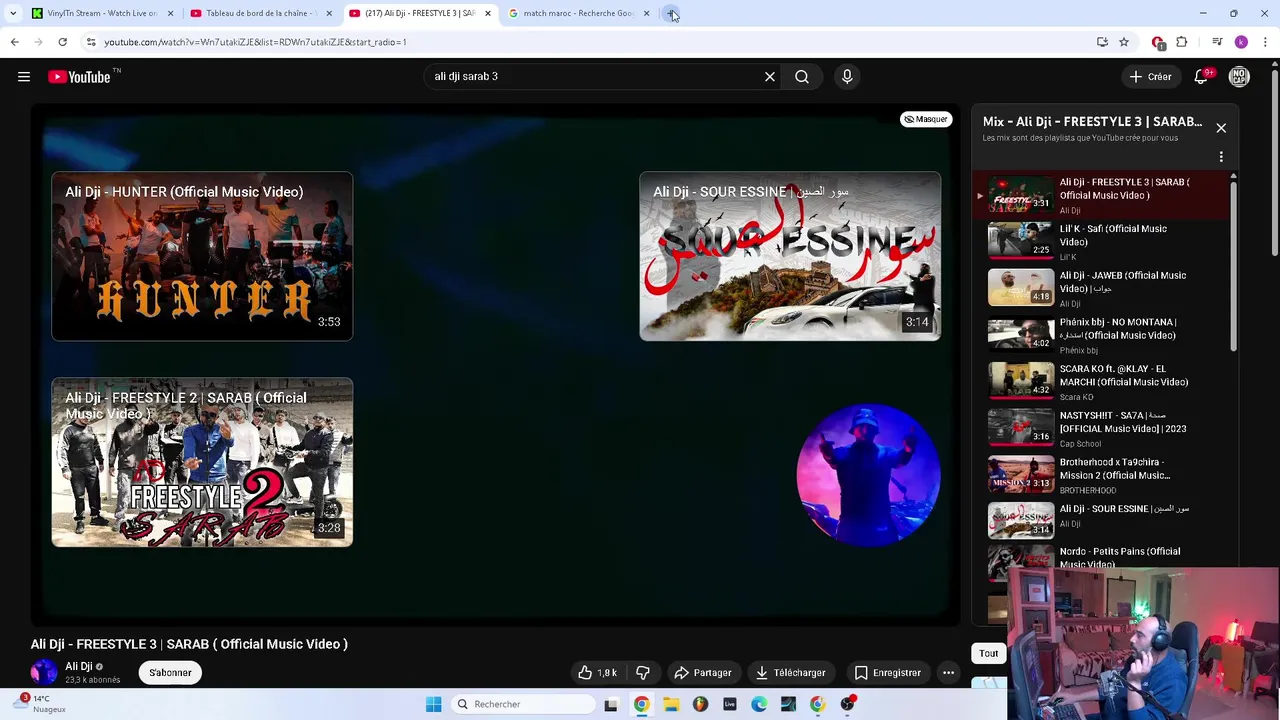Run search with the magnifier button

[x=802, y=77]
